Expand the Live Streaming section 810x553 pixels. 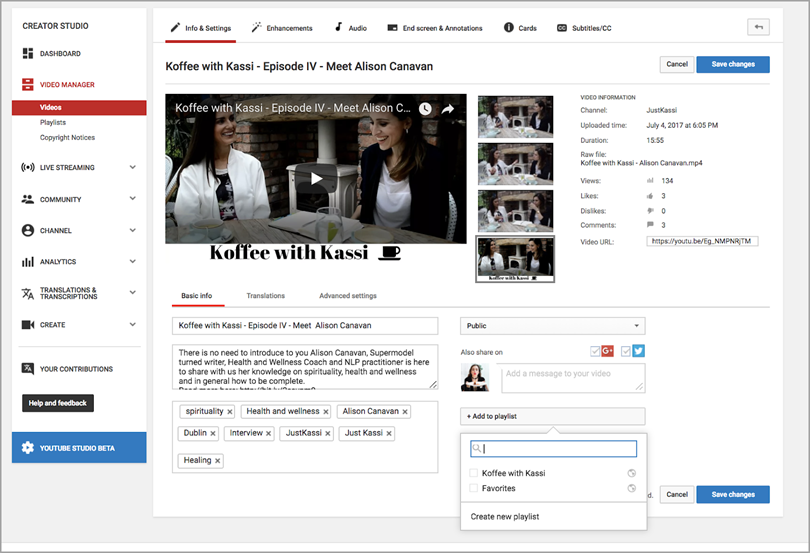point(133,167)
